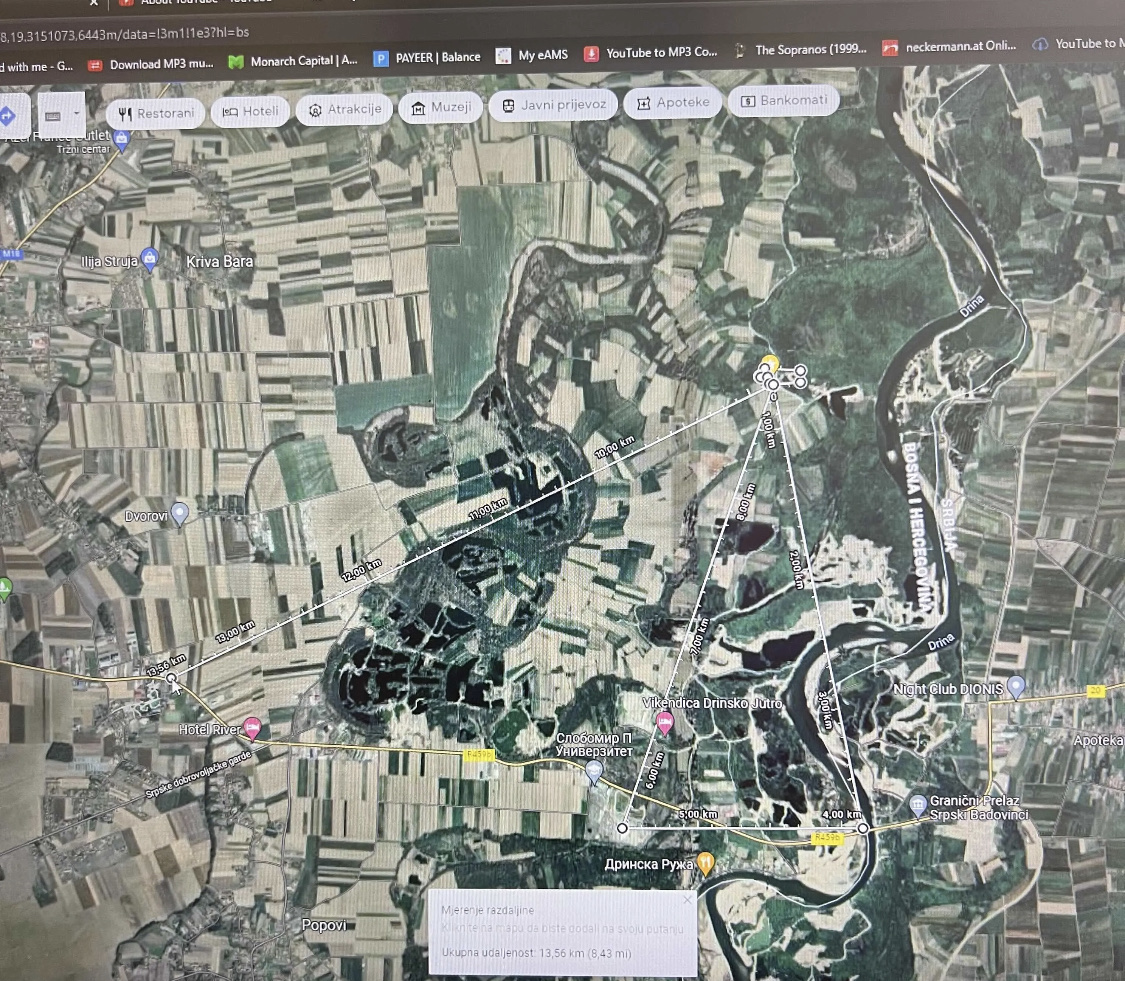This screenshot has height=981, width=1125.
Task: Click the 12,00 km distance marker
Action: [x=362, y=570]
